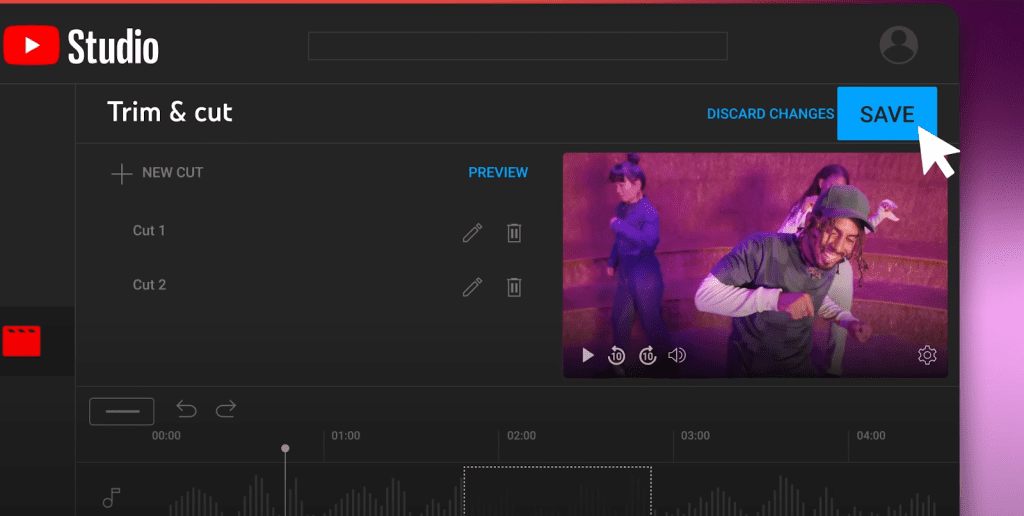Click the 01:00 timeline mark
Viewport: 1024px width, 516px height.
345,436
